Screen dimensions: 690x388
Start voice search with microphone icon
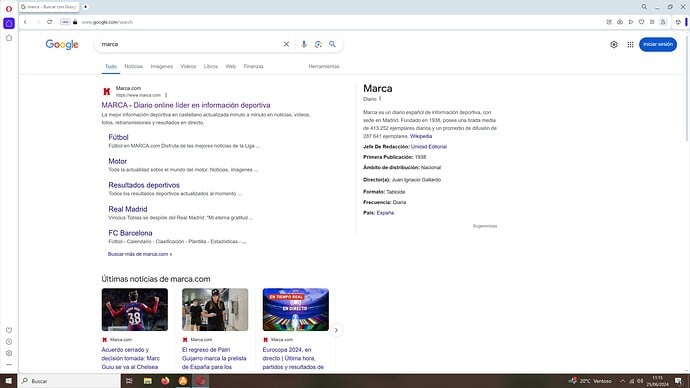[304, 44]
